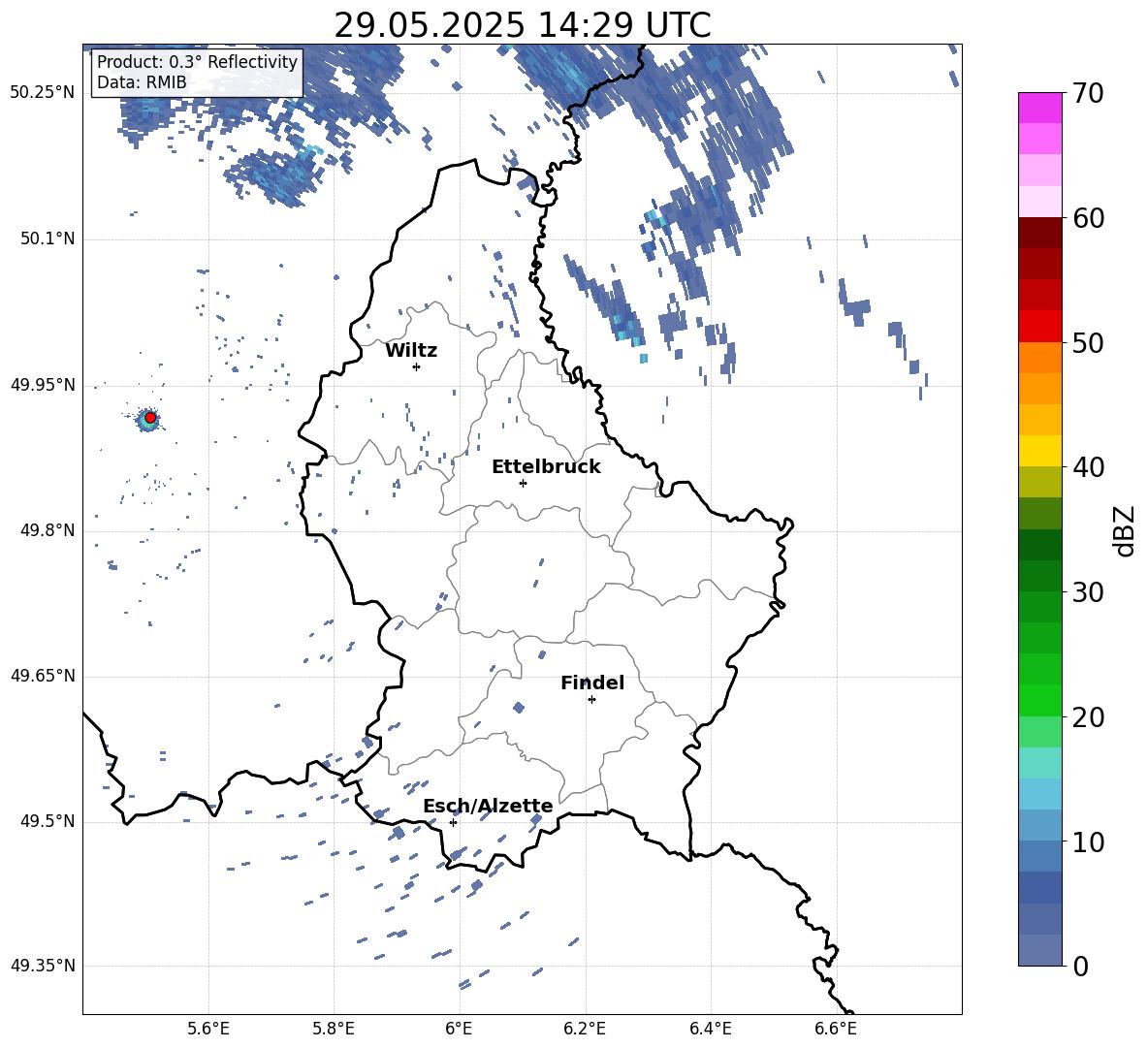This screenshot has height=1048, width=1148.
Task: Click the Findel station cross marker
Action: pyautogui.click(x=591, y=700)
